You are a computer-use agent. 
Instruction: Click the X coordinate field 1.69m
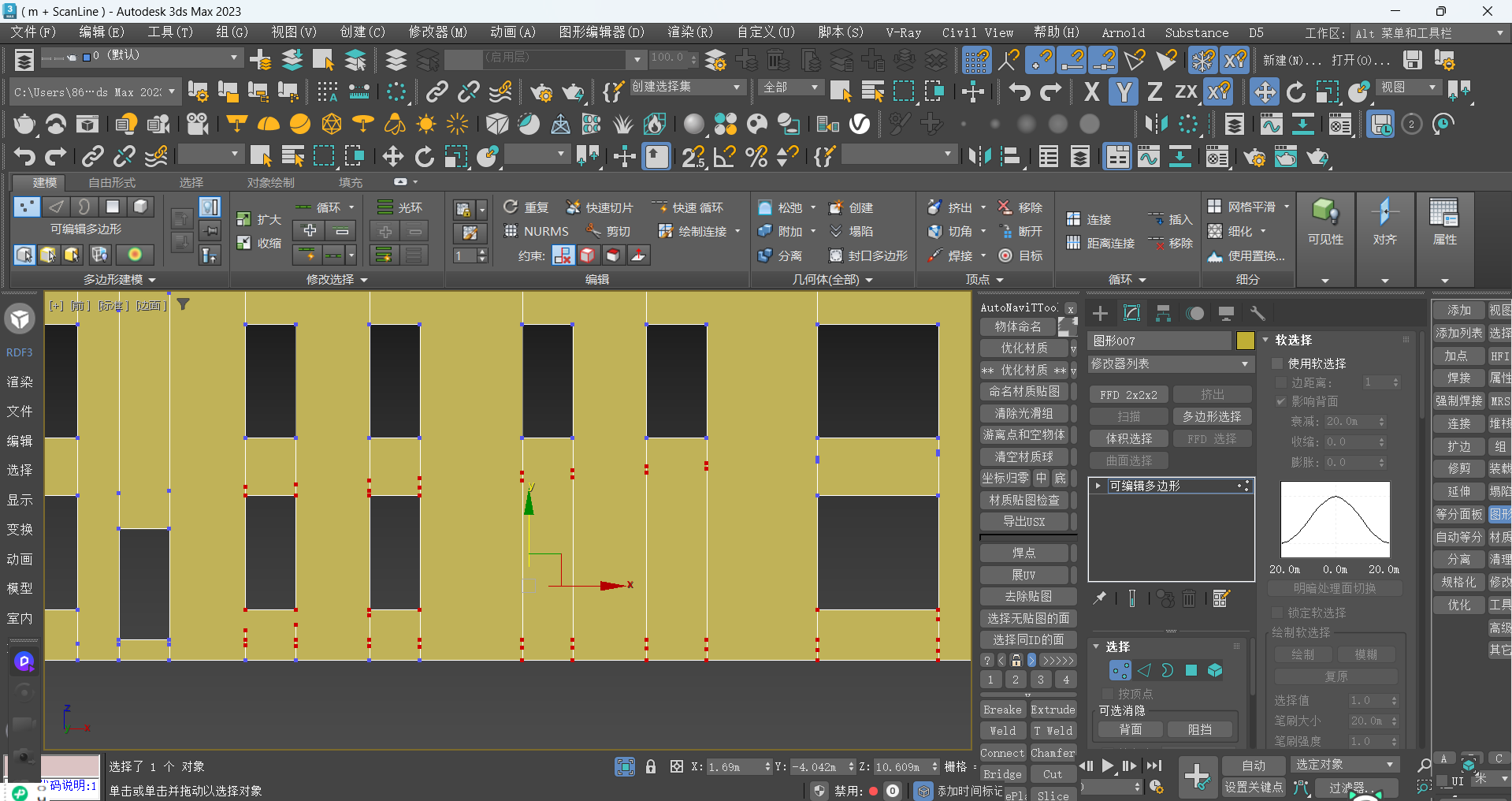click(738, 766)
